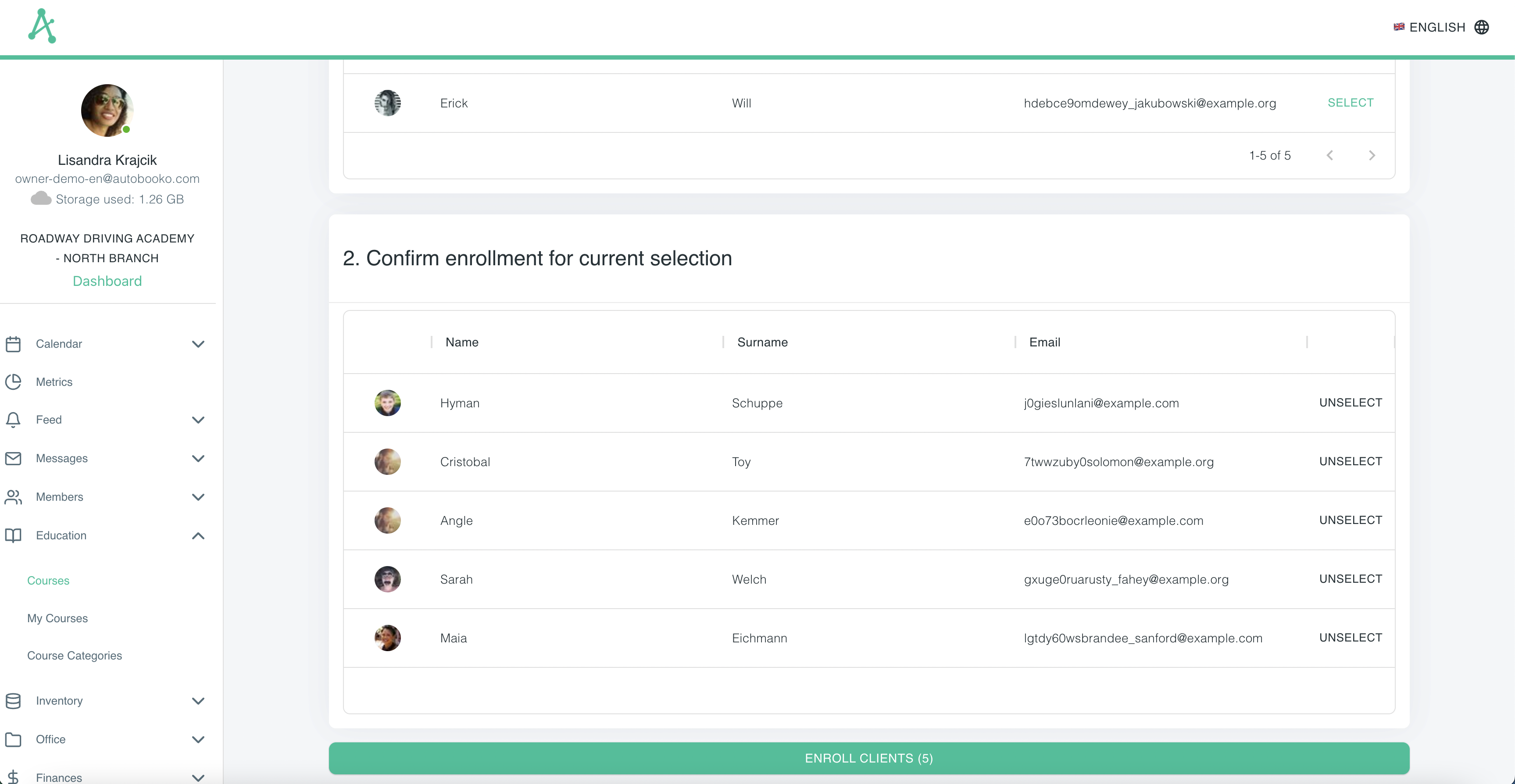
Task: Open language selector globe icon
Action: tap(1482, 27)
